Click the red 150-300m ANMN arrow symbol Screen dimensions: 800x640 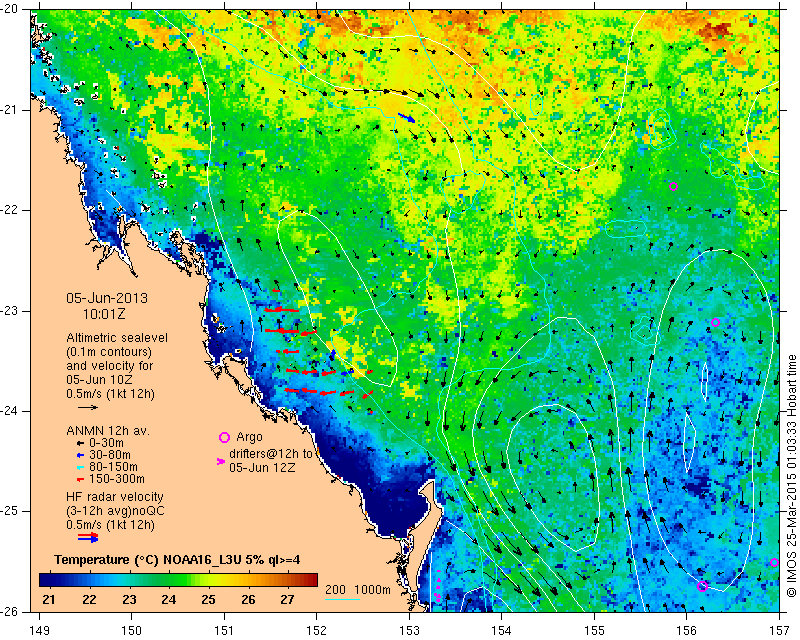point(80,479)
